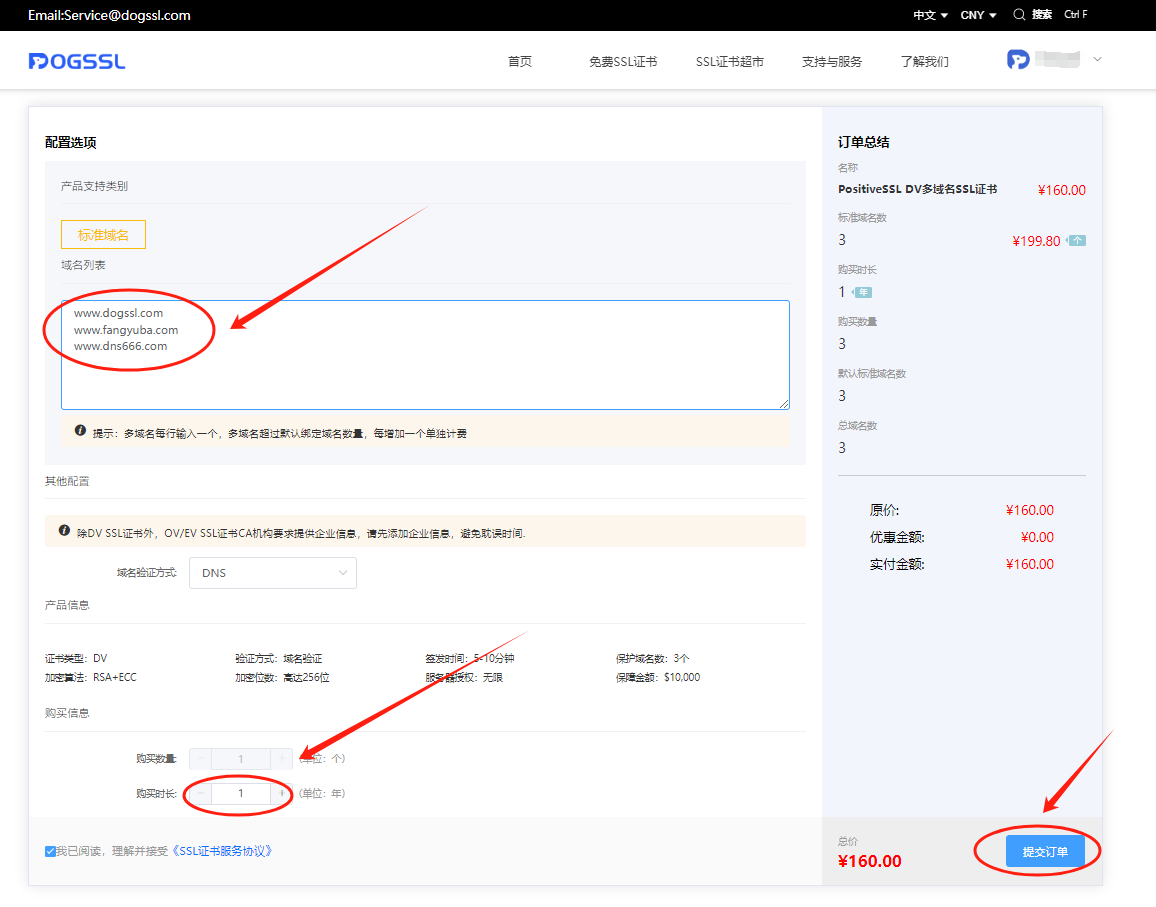Click the PositiveSSL DV多域名SSL证书 product name

coord(917,190)
